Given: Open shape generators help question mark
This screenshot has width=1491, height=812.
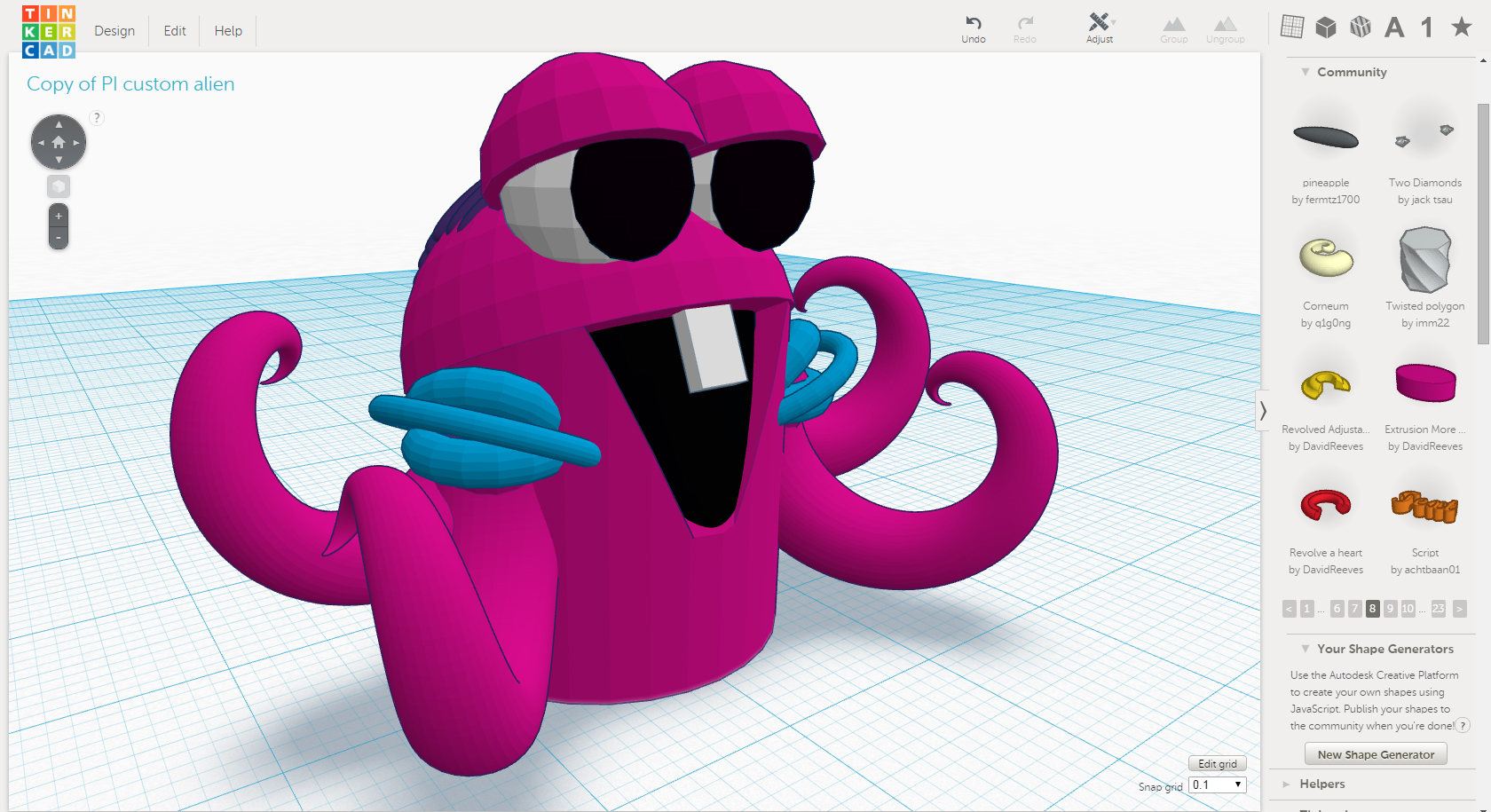Looking at the screenshot, I should pyautogui.click(x=1463, y=726).
